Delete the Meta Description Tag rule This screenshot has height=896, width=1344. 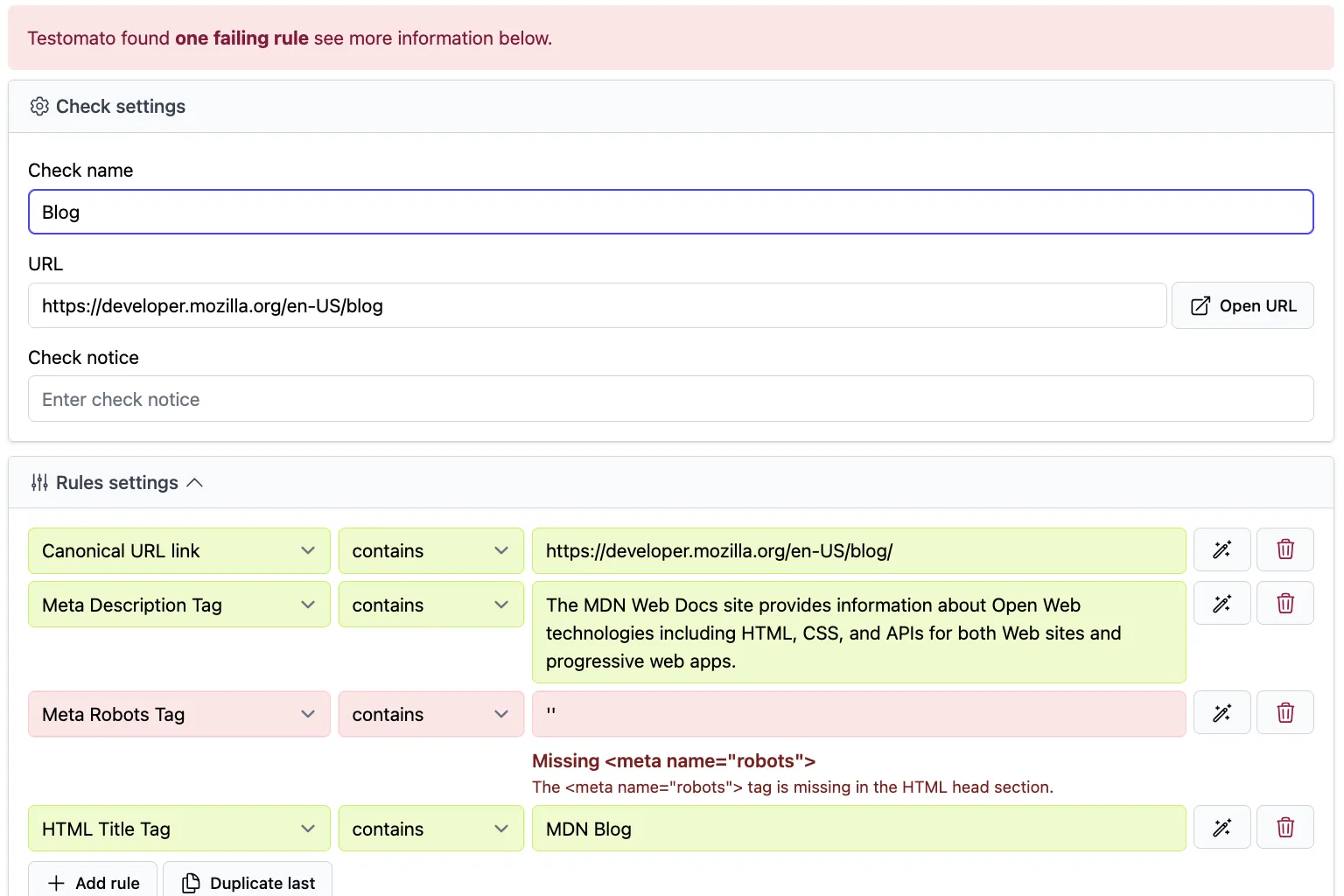point(1284,603)
